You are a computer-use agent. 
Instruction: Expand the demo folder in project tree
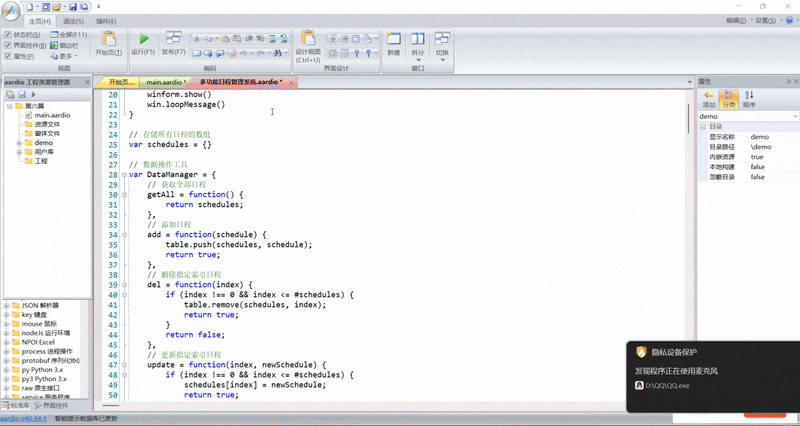click(19, 142)
